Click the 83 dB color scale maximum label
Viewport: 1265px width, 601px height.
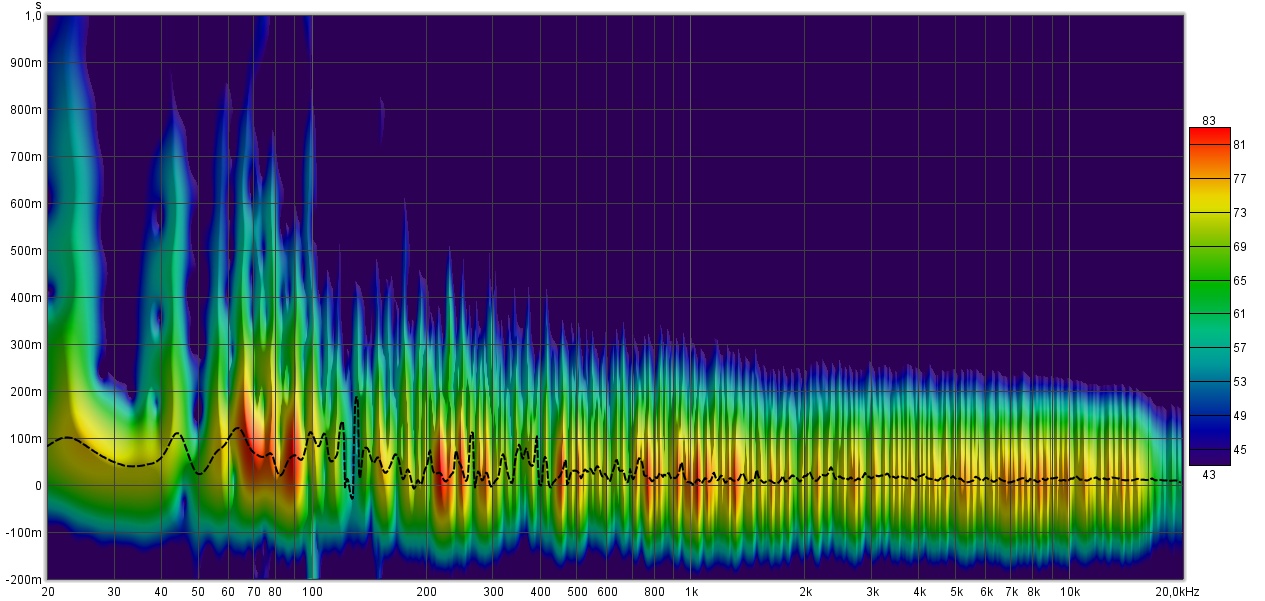coord(1209,121)
